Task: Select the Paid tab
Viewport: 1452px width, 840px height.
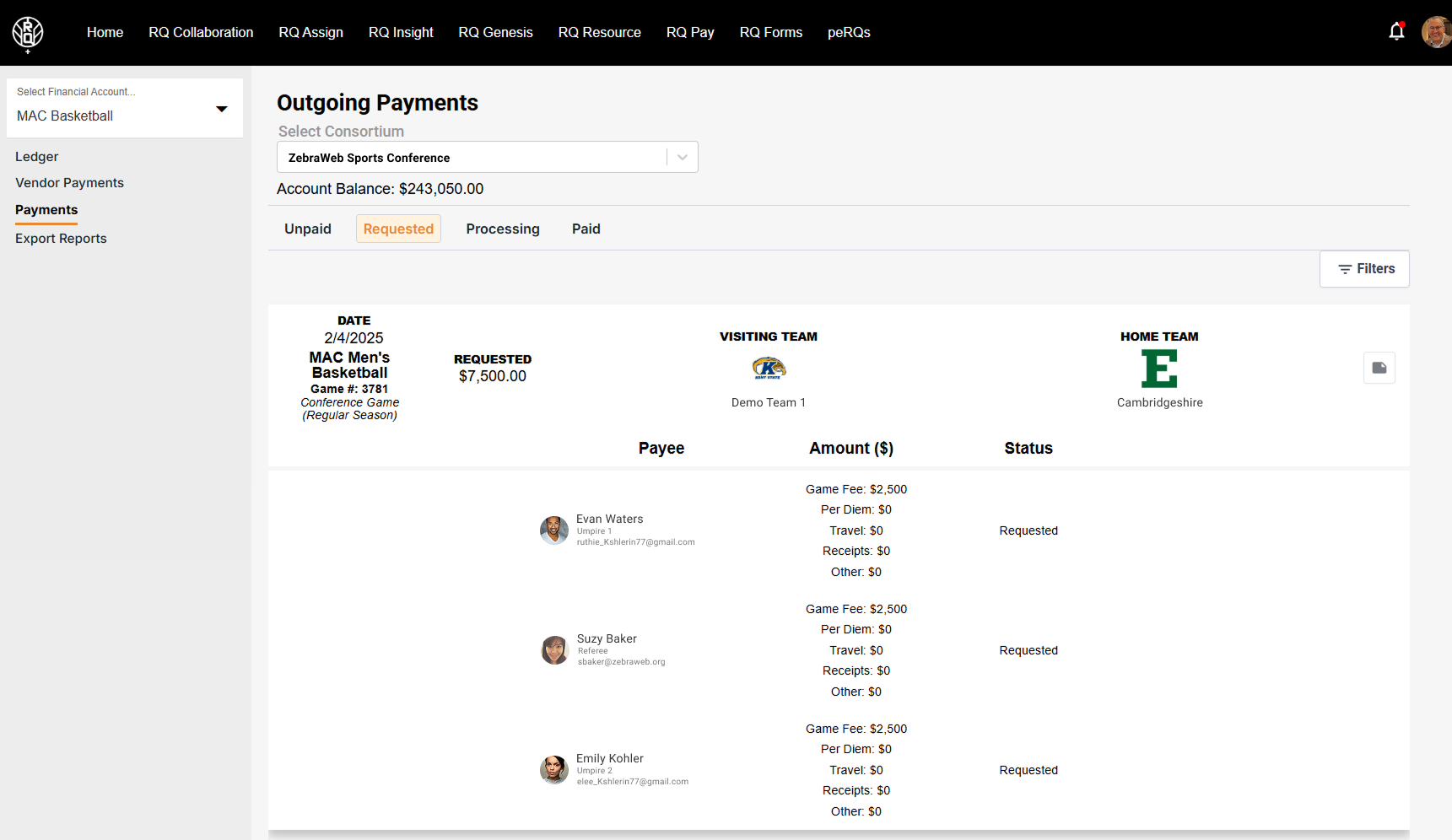Action: [586, 229]
